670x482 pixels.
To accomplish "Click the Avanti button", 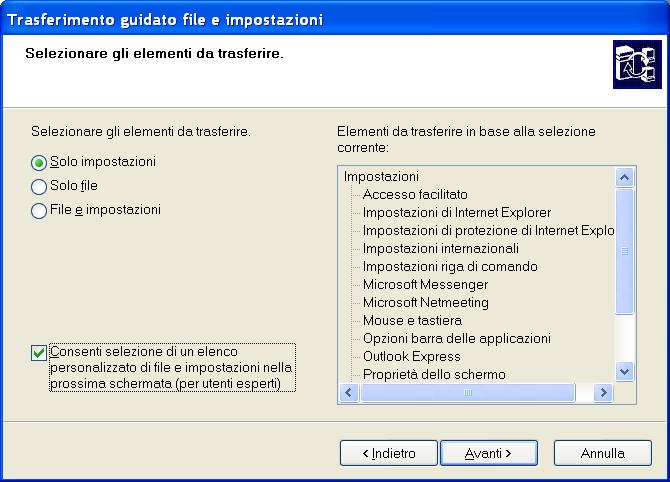I will 488,453.
